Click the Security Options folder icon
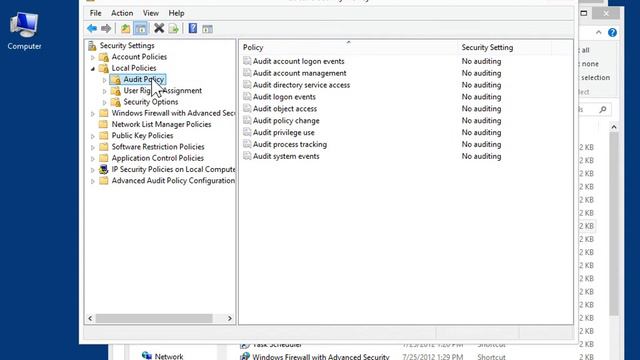Image resolution: width=640 pixels, height=360 pixels. pyautogui.click(x=116, y=102)
